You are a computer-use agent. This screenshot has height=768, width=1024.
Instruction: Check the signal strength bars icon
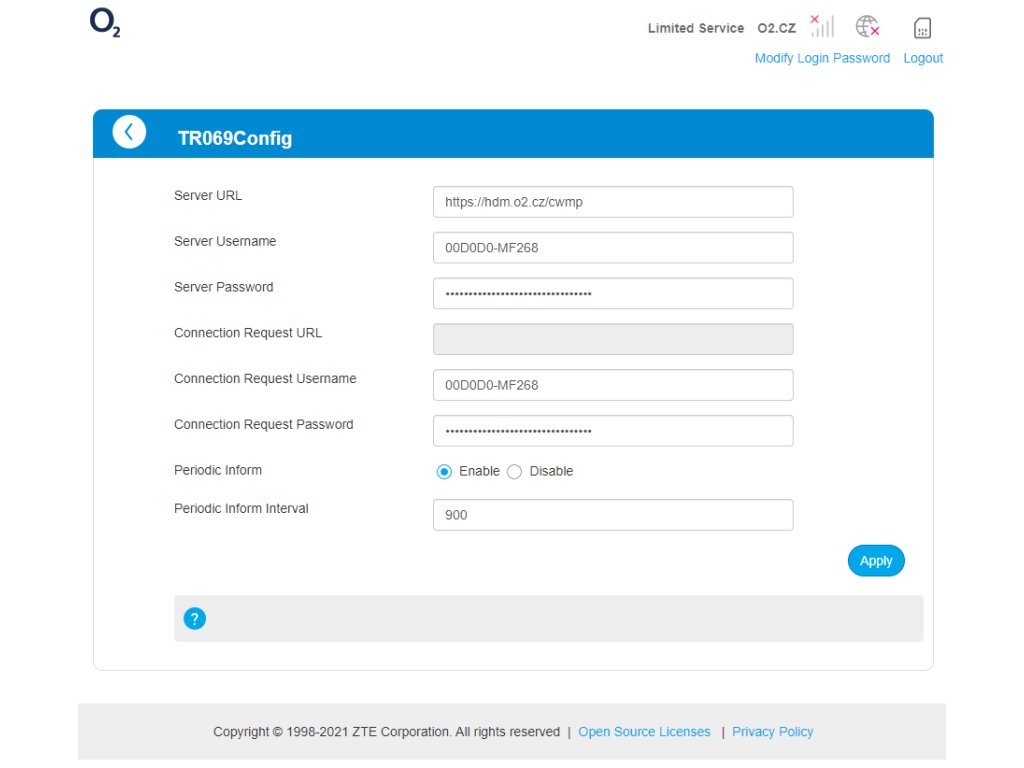tap(822, 26)
